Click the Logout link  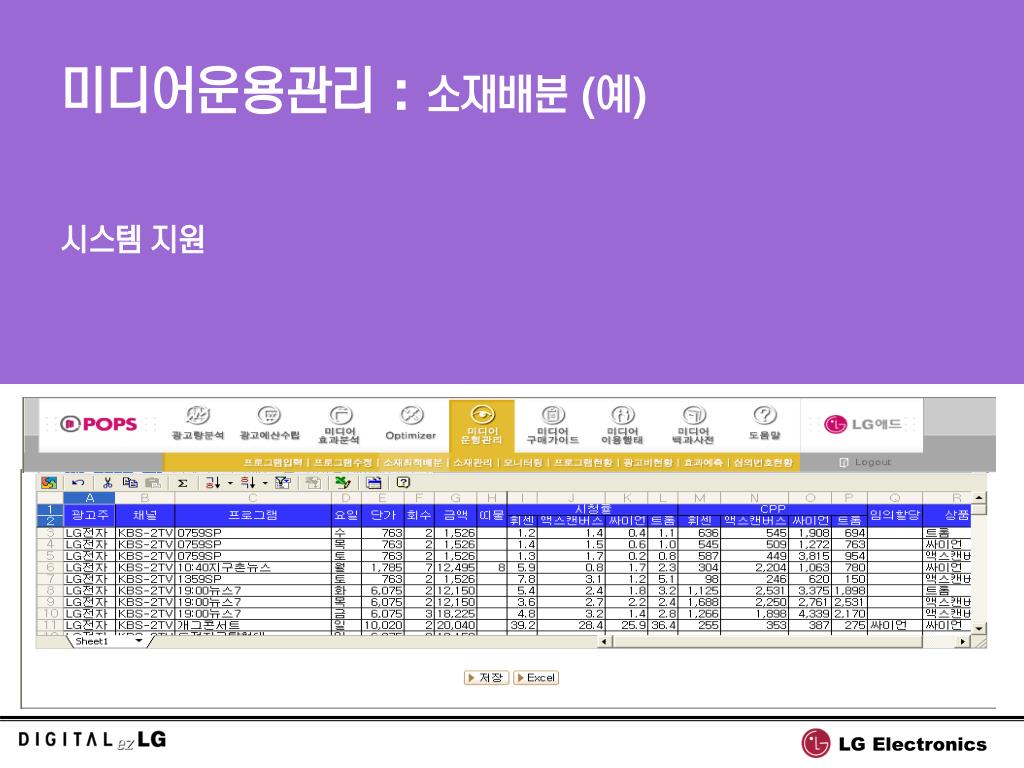pos(866,463)
